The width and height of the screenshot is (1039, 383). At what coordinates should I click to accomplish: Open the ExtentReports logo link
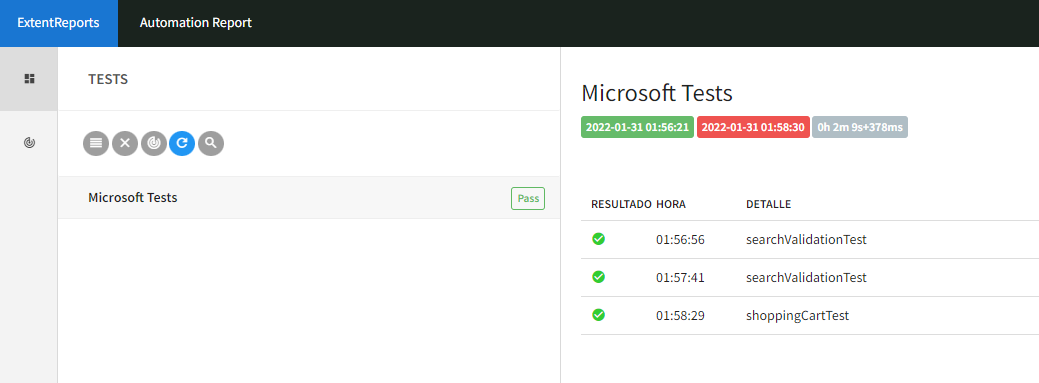click(x=58, y=23)
